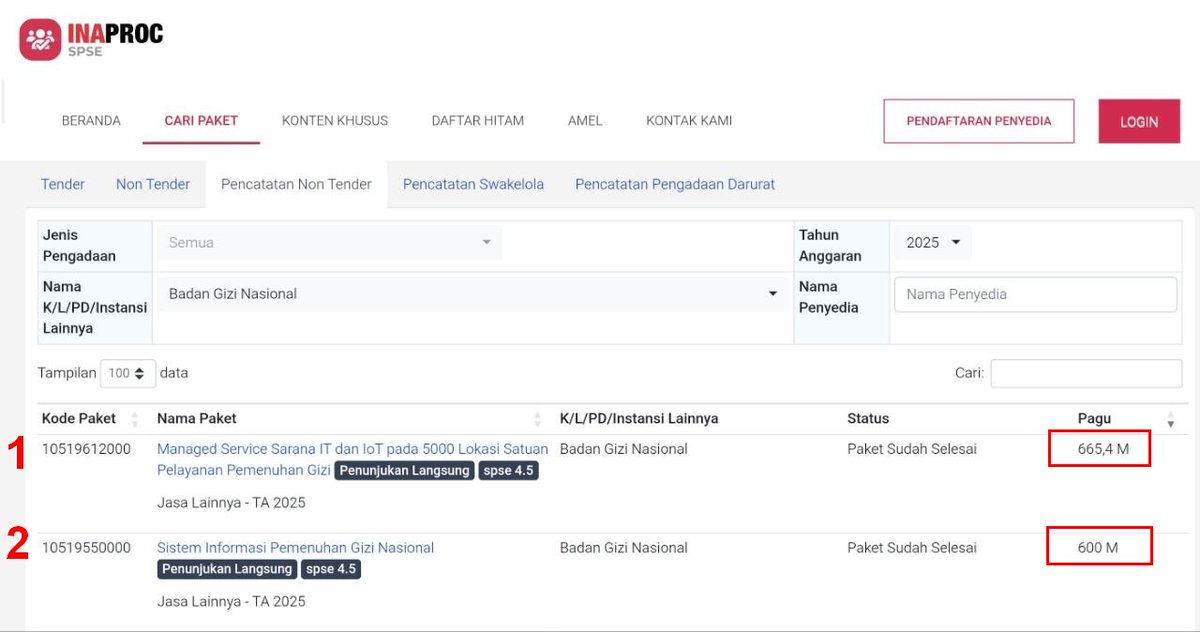Click the LOGIN button
This screenshot has width=1200, height=632.
(x=1138, y=120)
